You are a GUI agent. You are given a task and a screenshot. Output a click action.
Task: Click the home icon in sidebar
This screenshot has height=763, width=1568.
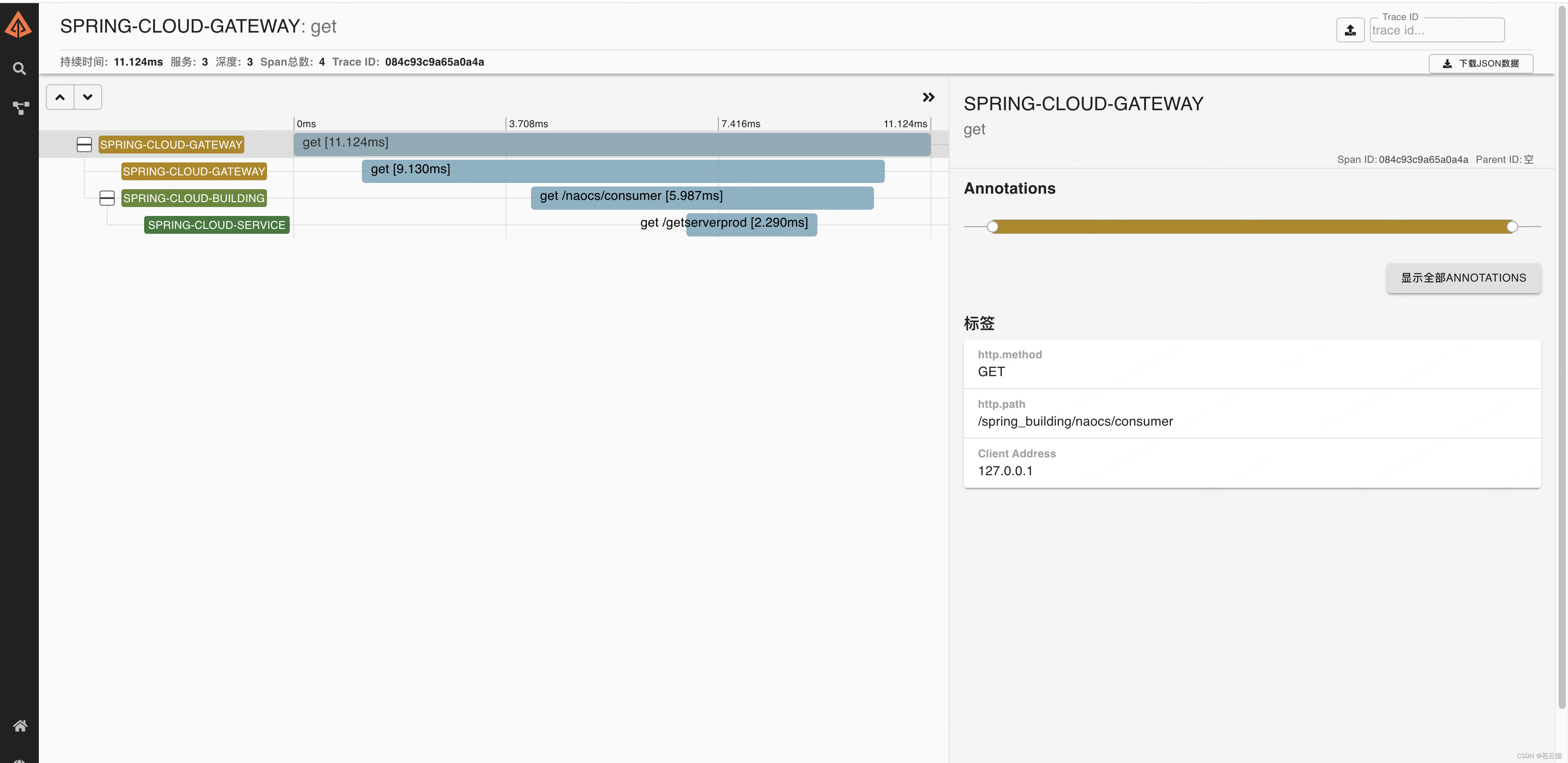20,725
